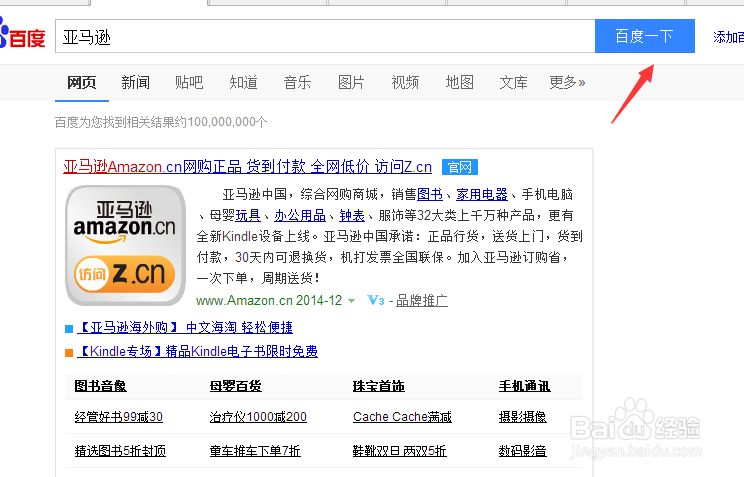744x477 pixels.
Task: Click the result count text 100,000,000个
Action: (x=227, y=122)
